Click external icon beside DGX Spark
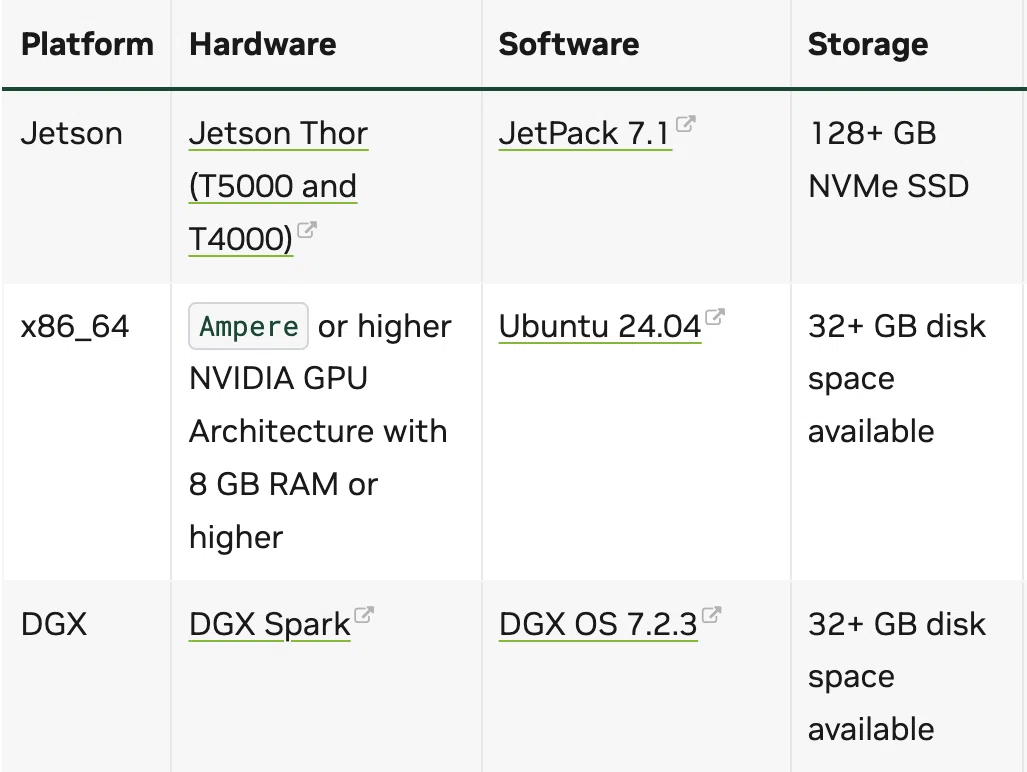 [364, 615]
